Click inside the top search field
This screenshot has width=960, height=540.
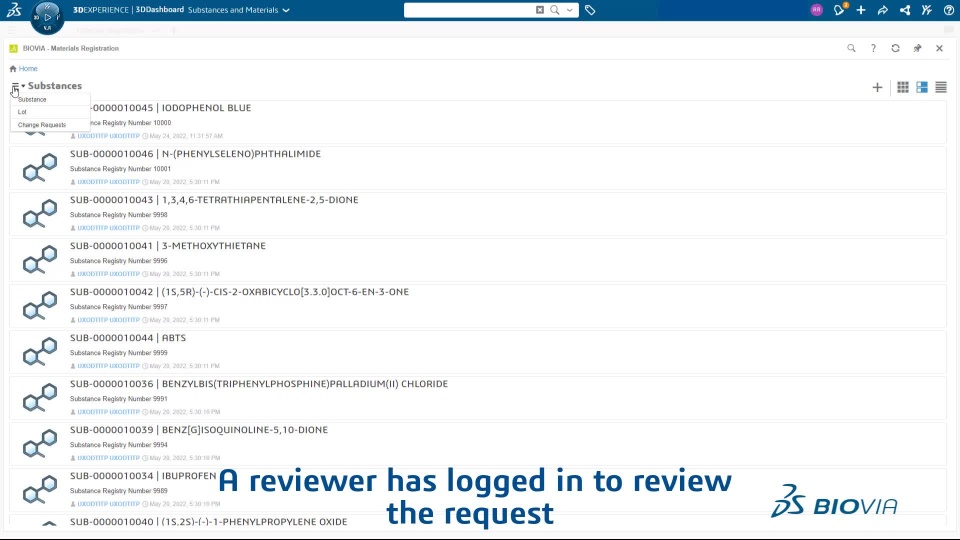(x=469, y=10)
